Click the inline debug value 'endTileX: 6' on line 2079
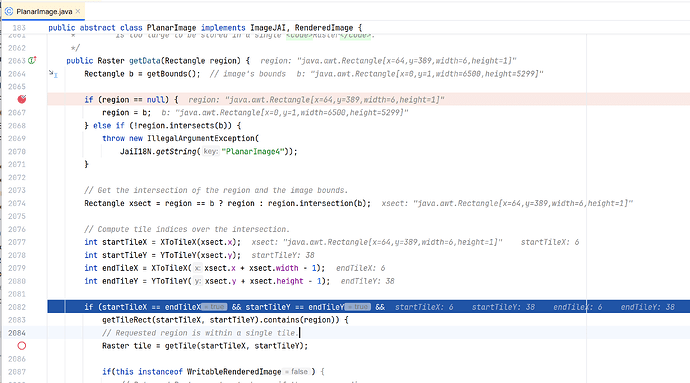690x383 pixels. pyautogui.click(x=360, y=268)
